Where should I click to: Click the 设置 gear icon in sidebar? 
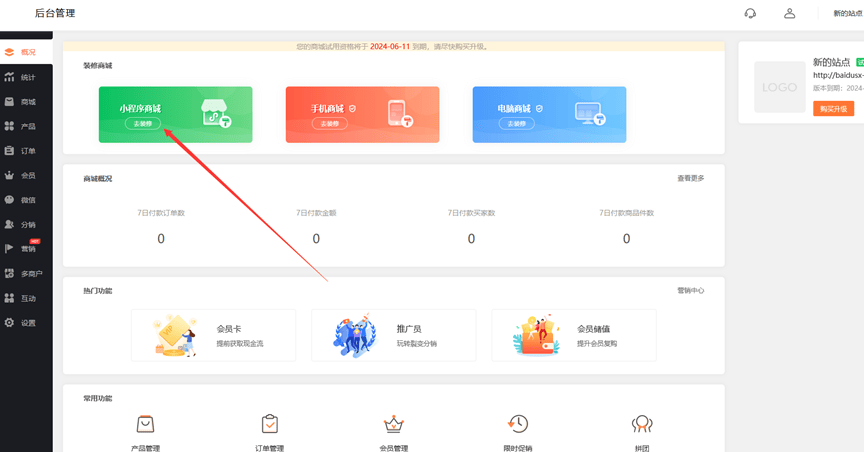click(10, 323)
